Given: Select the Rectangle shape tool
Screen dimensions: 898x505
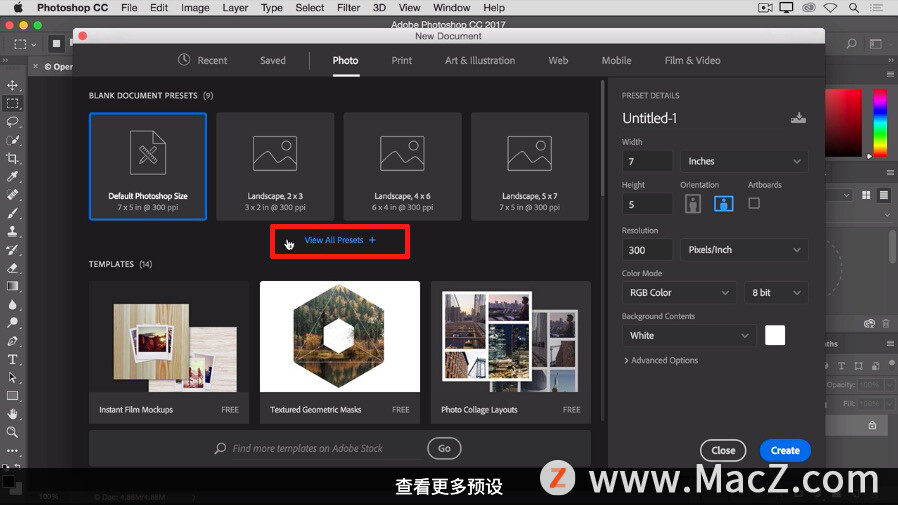Looking at the screenshot, I should [x=12, y=396].
